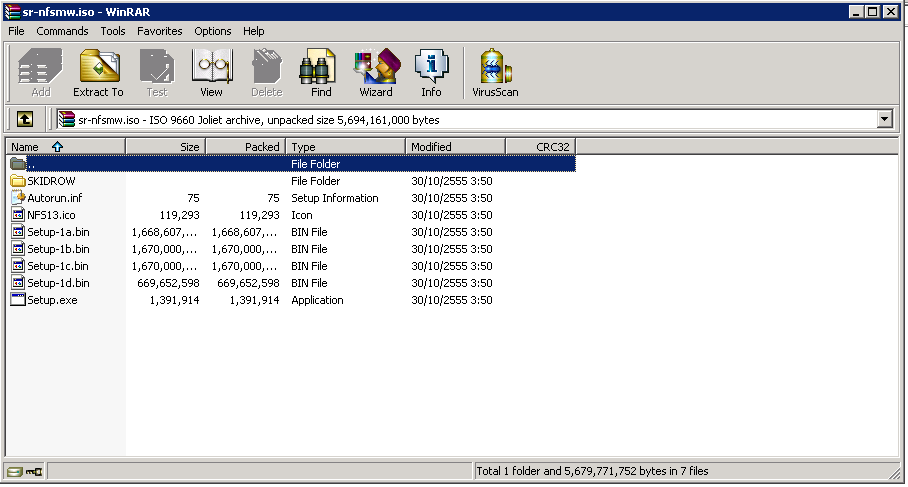
Task: Click the SKIDROW folder name
Action: (x=52, y=181)
